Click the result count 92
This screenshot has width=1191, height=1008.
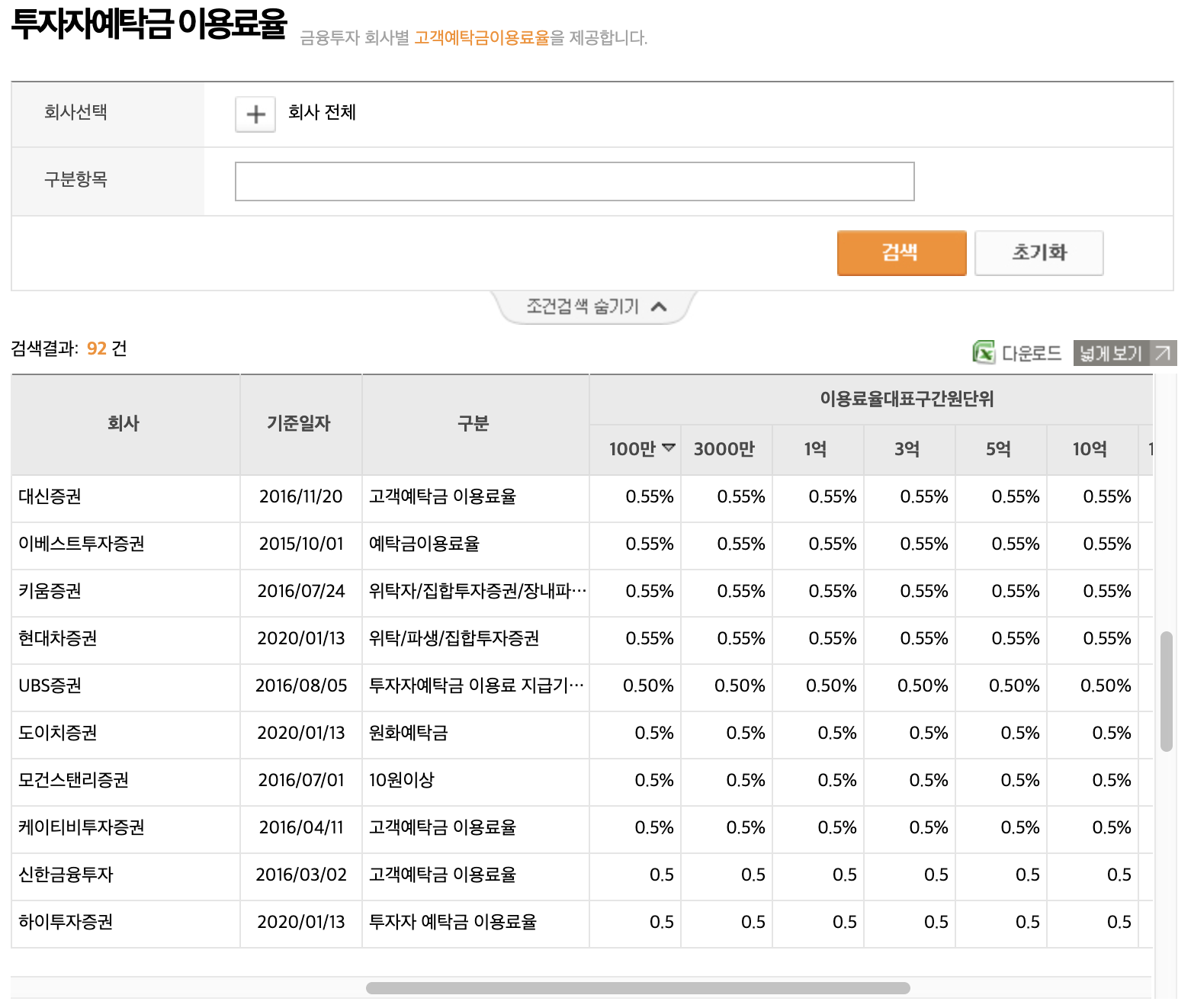coord(97,348)
